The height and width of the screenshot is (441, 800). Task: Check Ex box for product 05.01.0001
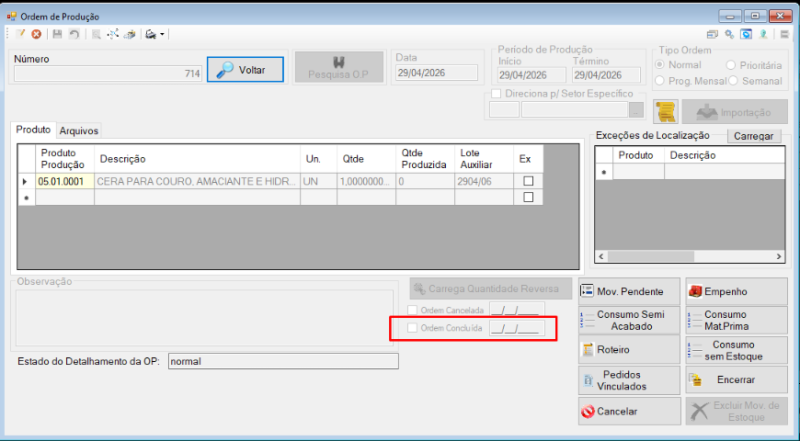click(528, 181)
